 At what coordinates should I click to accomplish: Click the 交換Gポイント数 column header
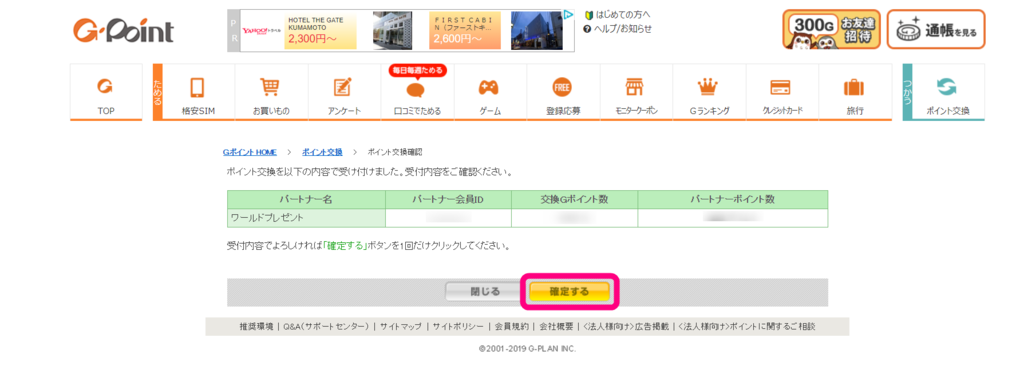click(575, 200)
